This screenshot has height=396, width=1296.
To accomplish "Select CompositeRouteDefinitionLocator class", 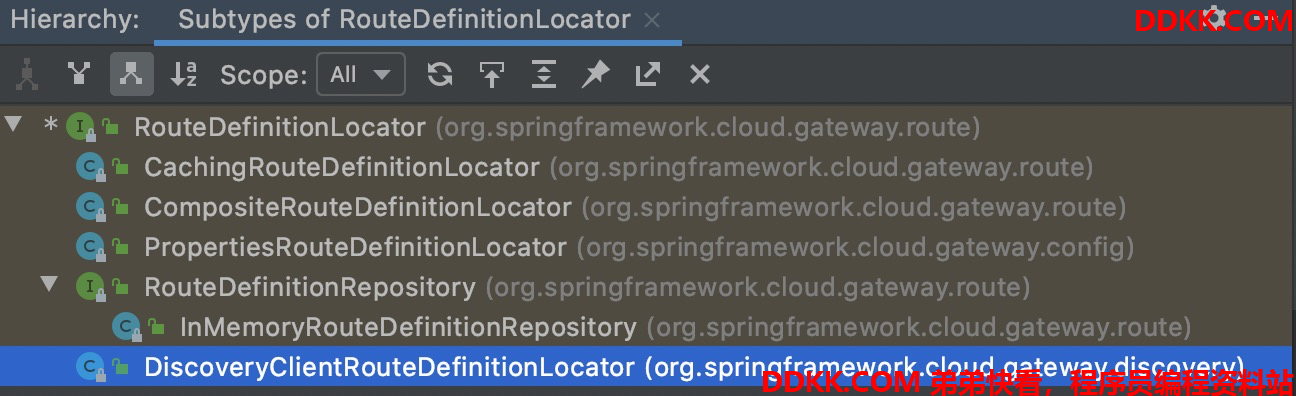I will (358, 207).
